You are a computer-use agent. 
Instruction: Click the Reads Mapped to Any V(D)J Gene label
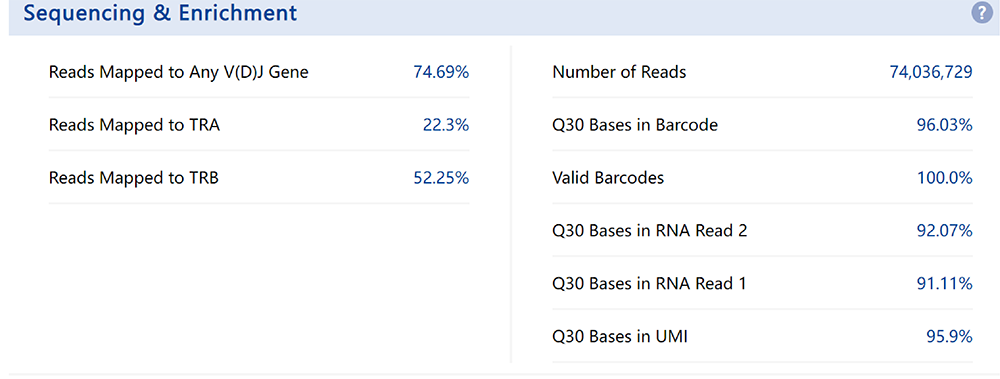(x=179, y=73)
